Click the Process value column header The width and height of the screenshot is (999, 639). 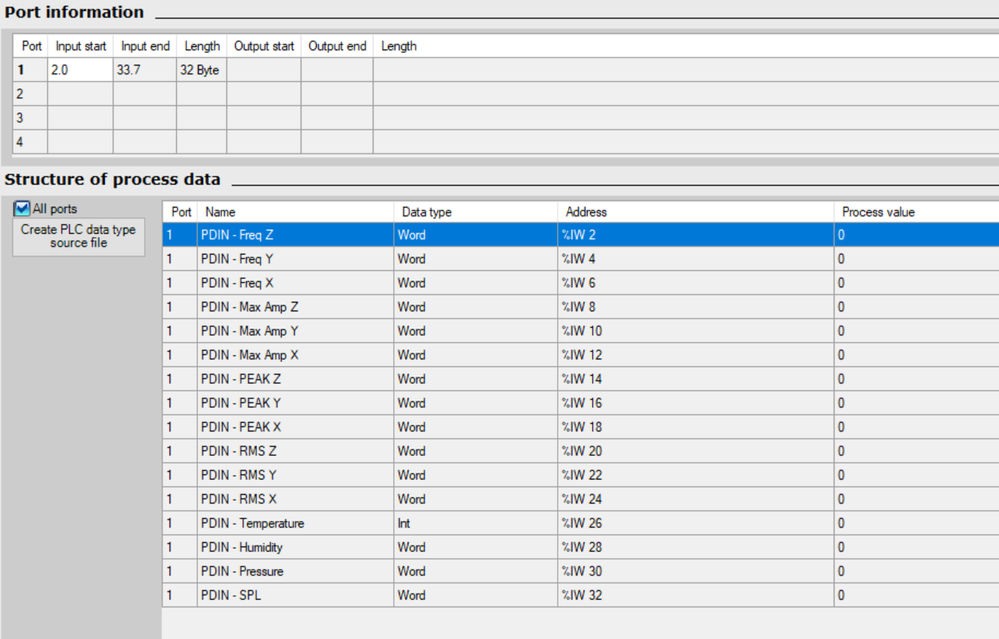pos(917,212)
